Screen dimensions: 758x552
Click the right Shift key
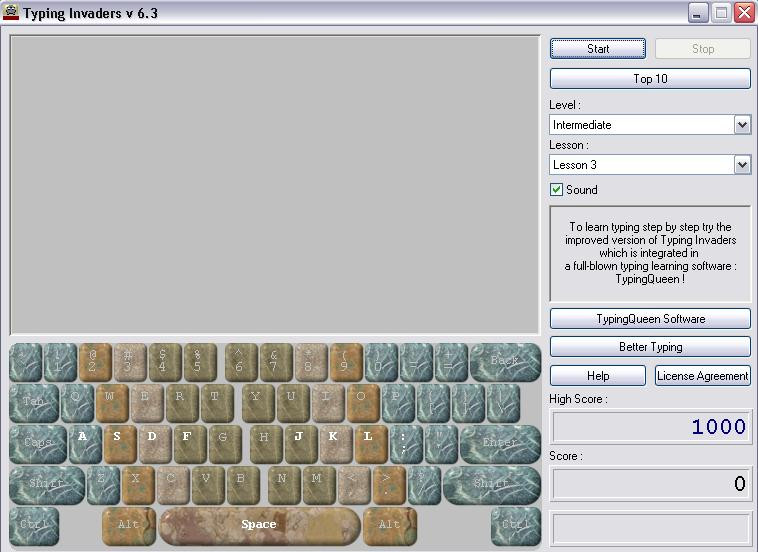492,485
